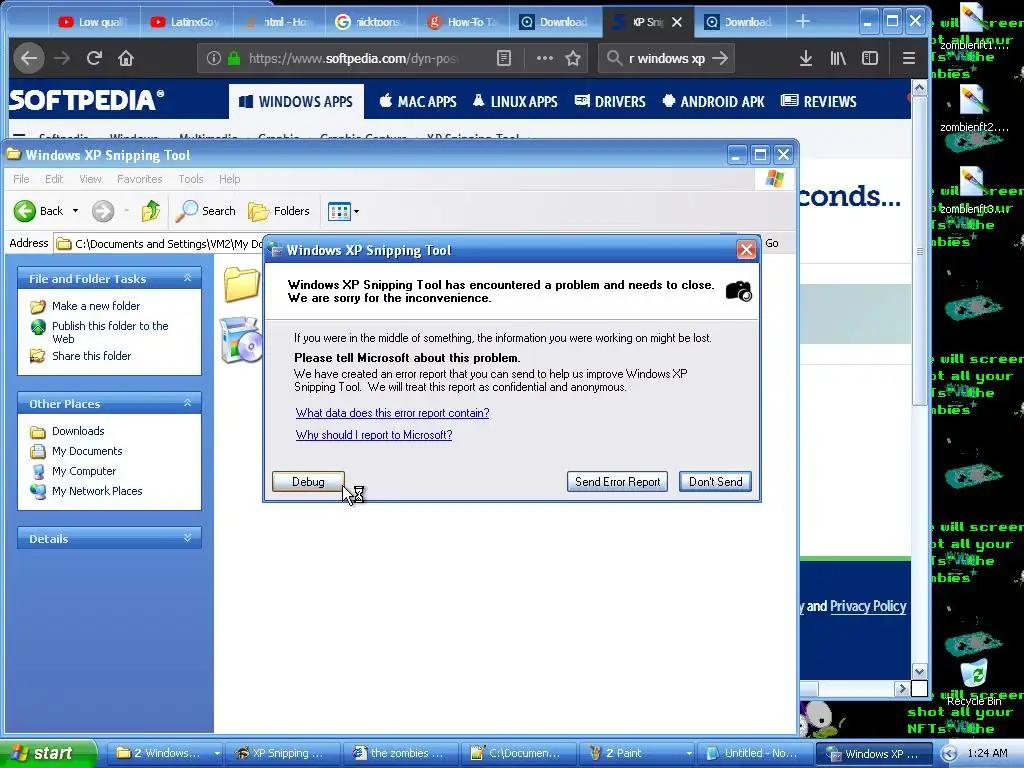The height and width of the screenshot is (768, 1024).
Task: Open '2 Paint' taskbar group
Action: (641, 753)
